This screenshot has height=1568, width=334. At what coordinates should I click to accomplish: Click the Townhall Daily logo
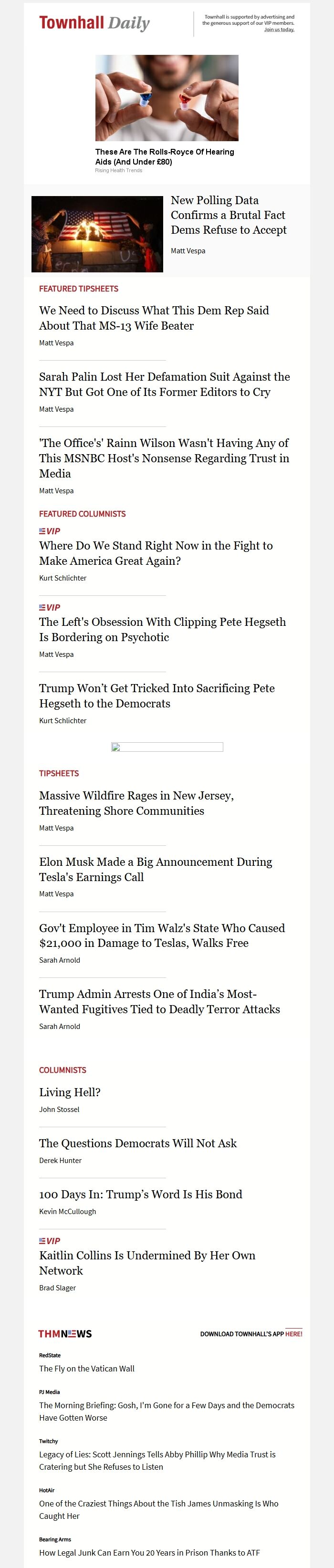(x=94, y=23)
